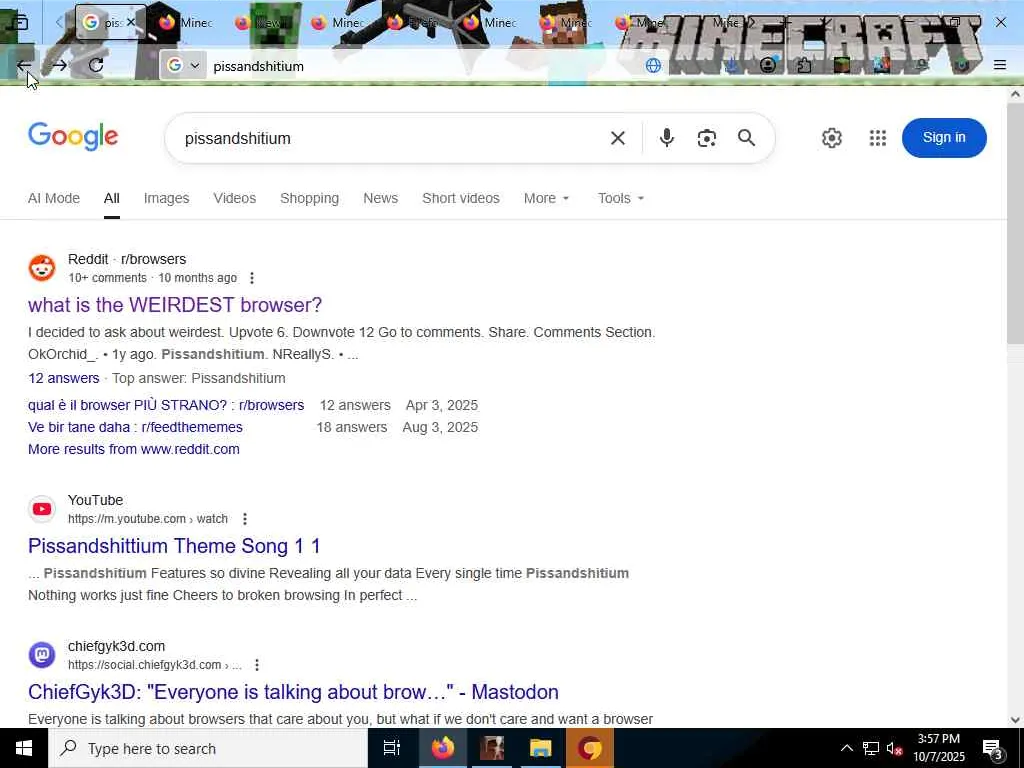Viewport: 1024px width, 768px height.
Task: Open the account profile toolbar icon
Action: point(768,65)
